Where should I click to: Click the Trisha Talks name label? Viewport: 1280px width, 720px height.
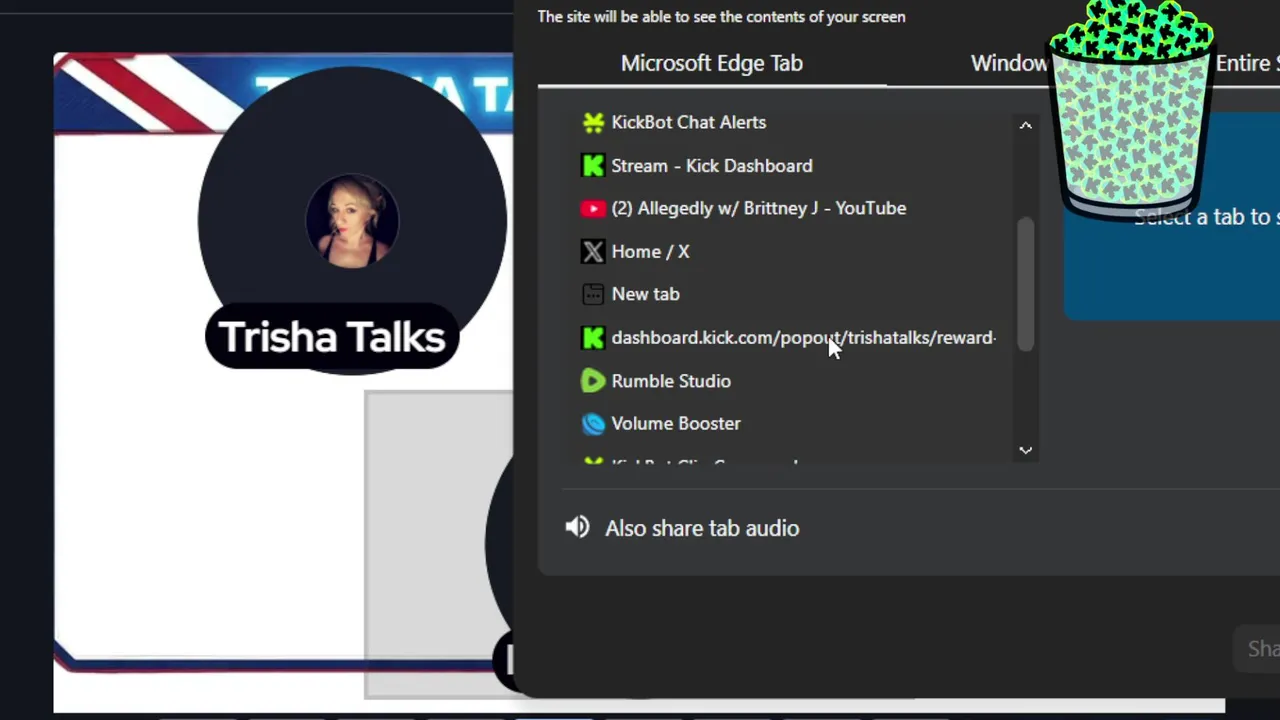(x=332, y=337)
